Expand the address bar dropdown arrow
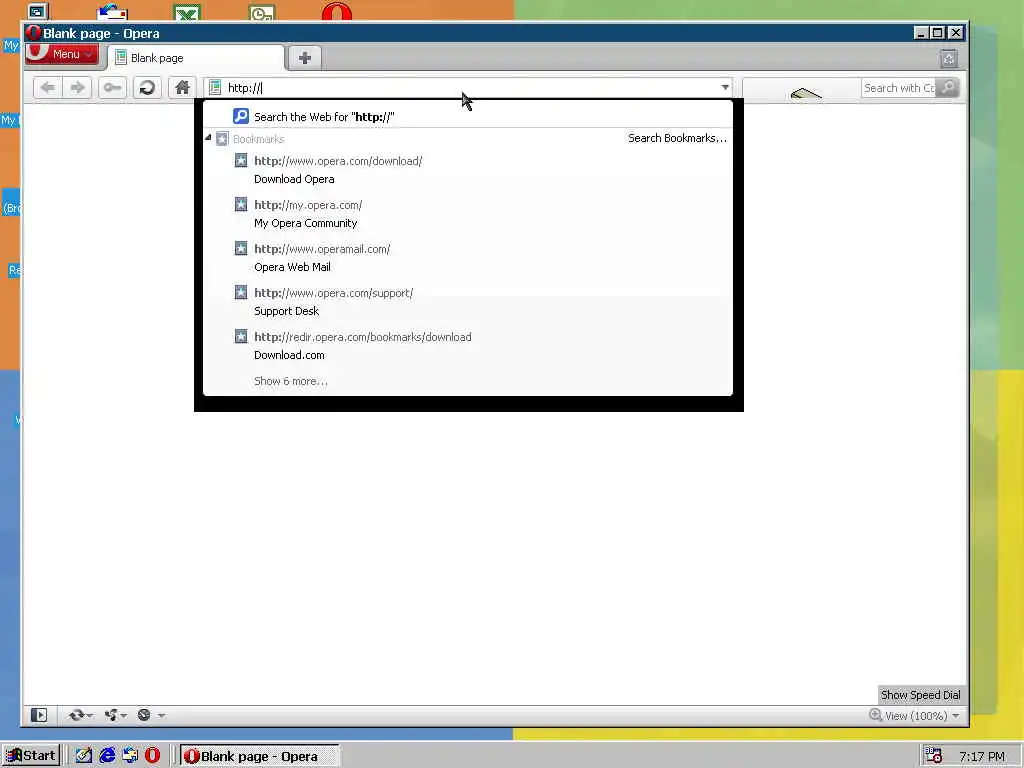This screenshot has height=768, width=1024. coord(725,88)
